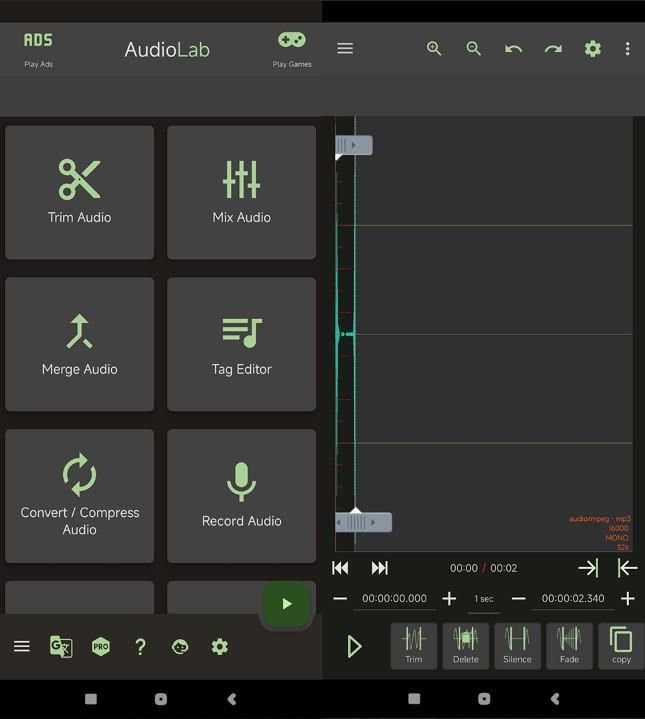Open the Mix Audio tool
Viewport: 645px width, 719px height.
click(x=242, y=193)
